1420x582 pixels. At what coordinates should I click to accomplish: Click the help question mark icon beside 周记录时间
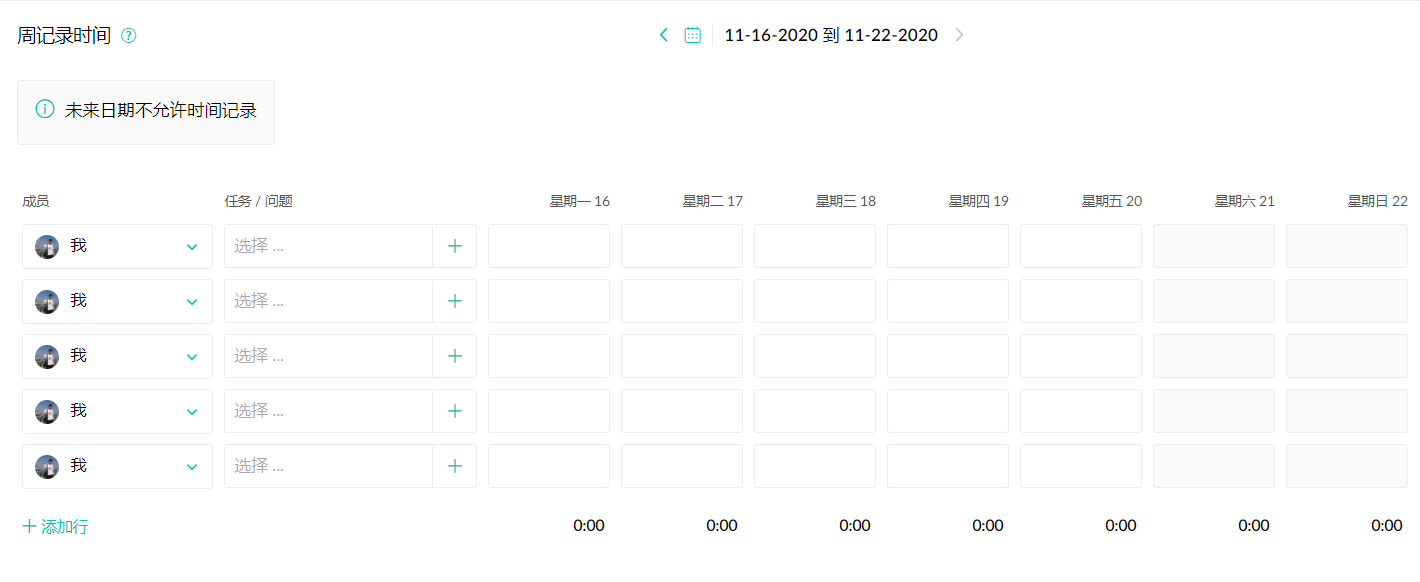[128, 36]
